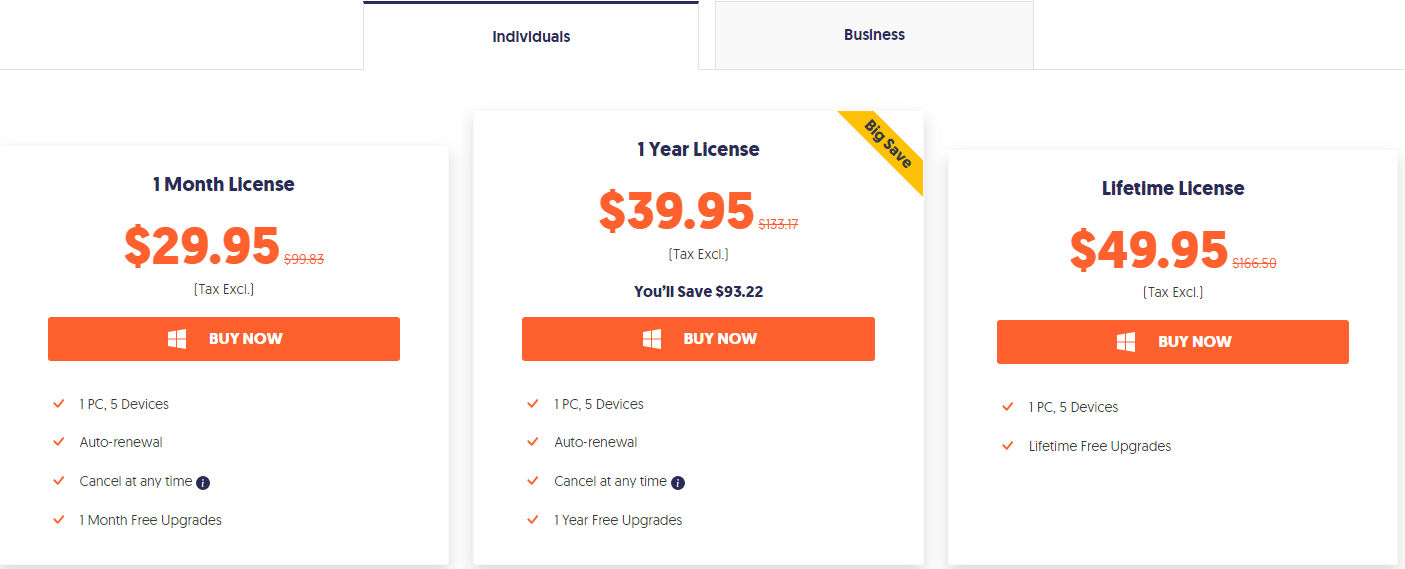Screen dimensions: 1405x569
Task: Click Auto-renewal in the 1 Month card
Action: (121, 442)
